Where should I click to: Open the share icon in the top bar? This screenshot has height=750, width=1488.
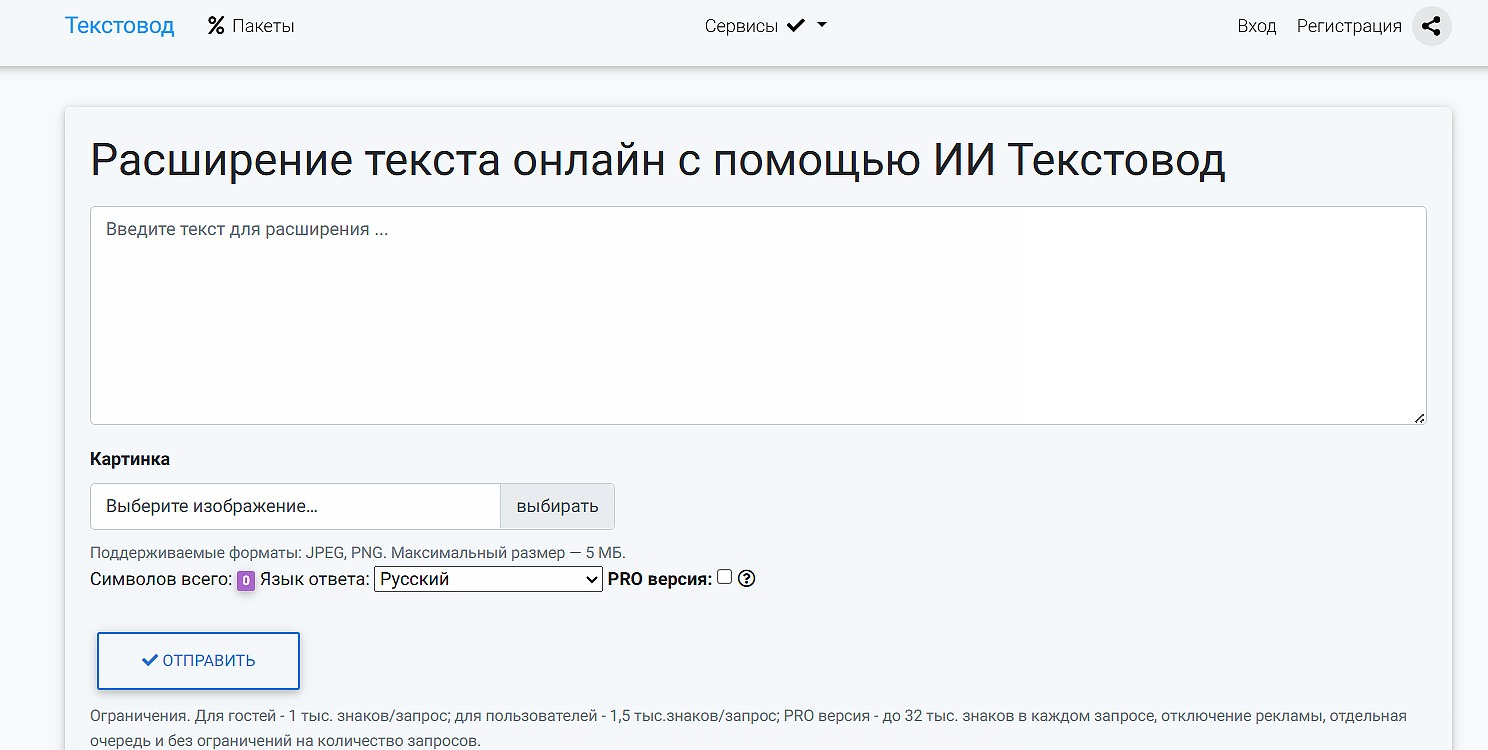pos(1432,25)
